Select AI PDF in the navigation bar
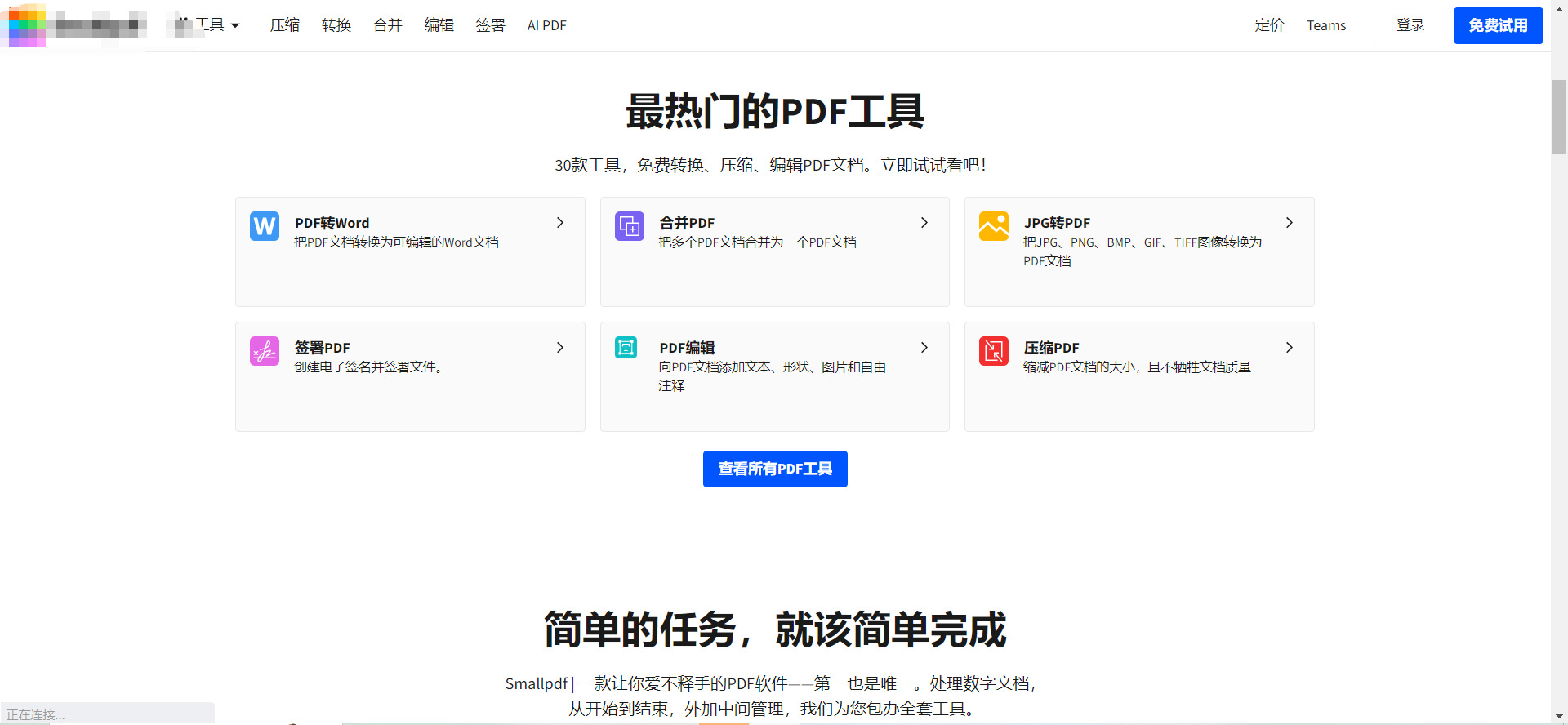Screen dimensions: 1568x725 (546, 25)
